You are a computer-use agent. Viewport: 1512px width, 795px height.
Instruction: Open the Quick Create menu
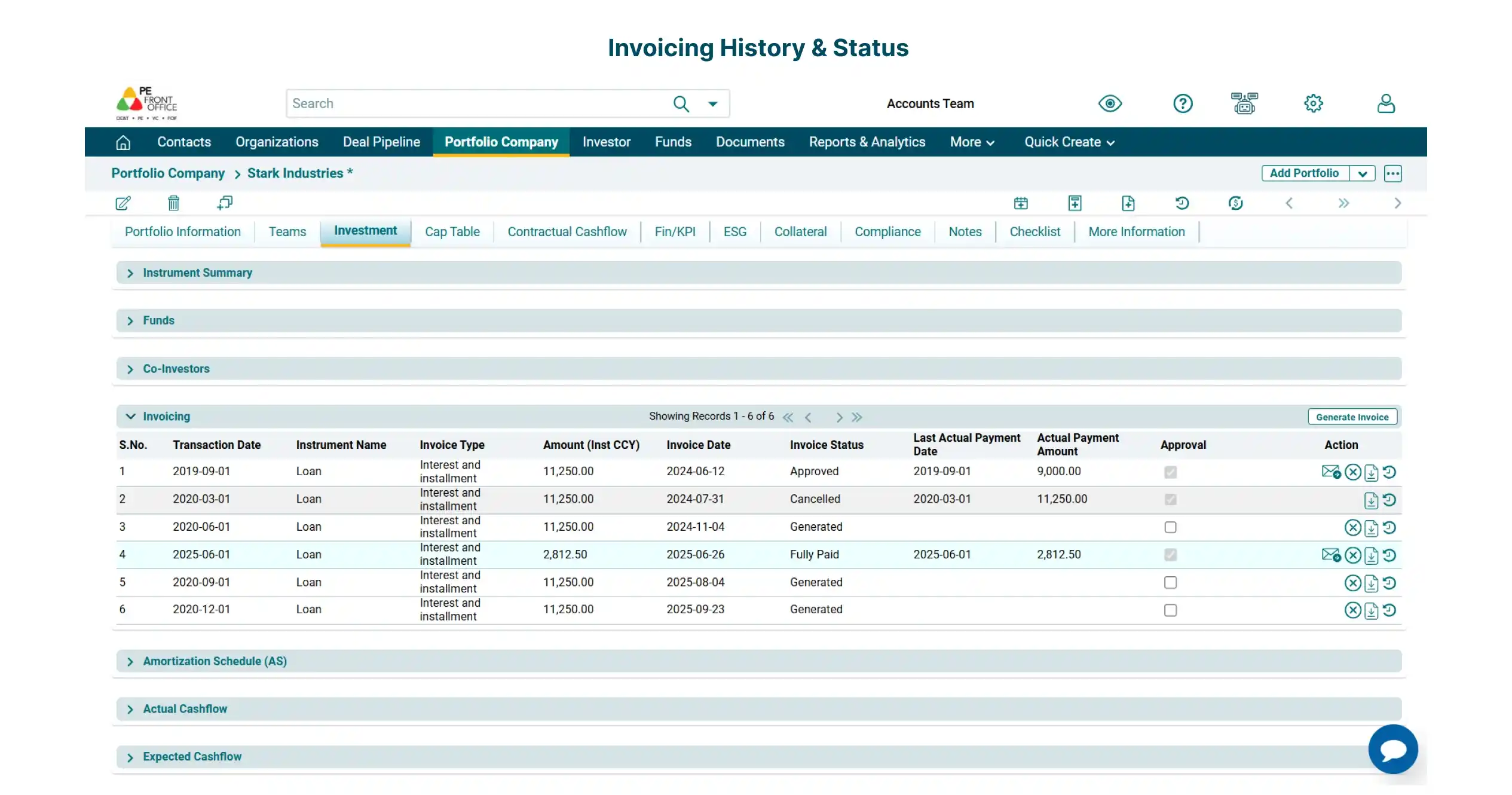(1069, 142)
